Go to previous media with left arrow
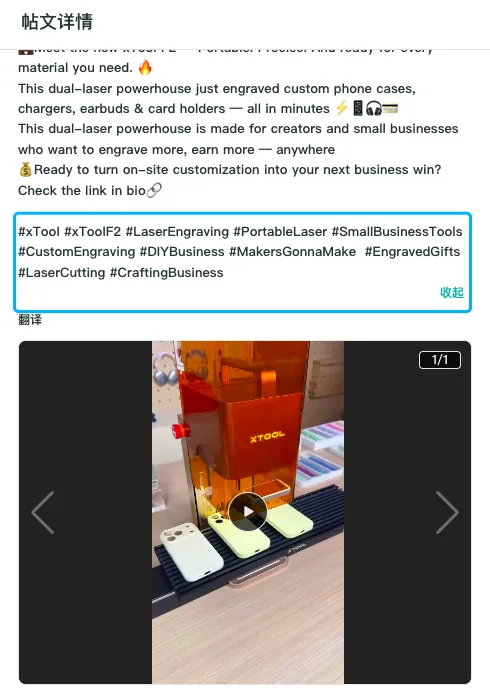The height and width of the screenshot is (700, 490). [43, 512]
